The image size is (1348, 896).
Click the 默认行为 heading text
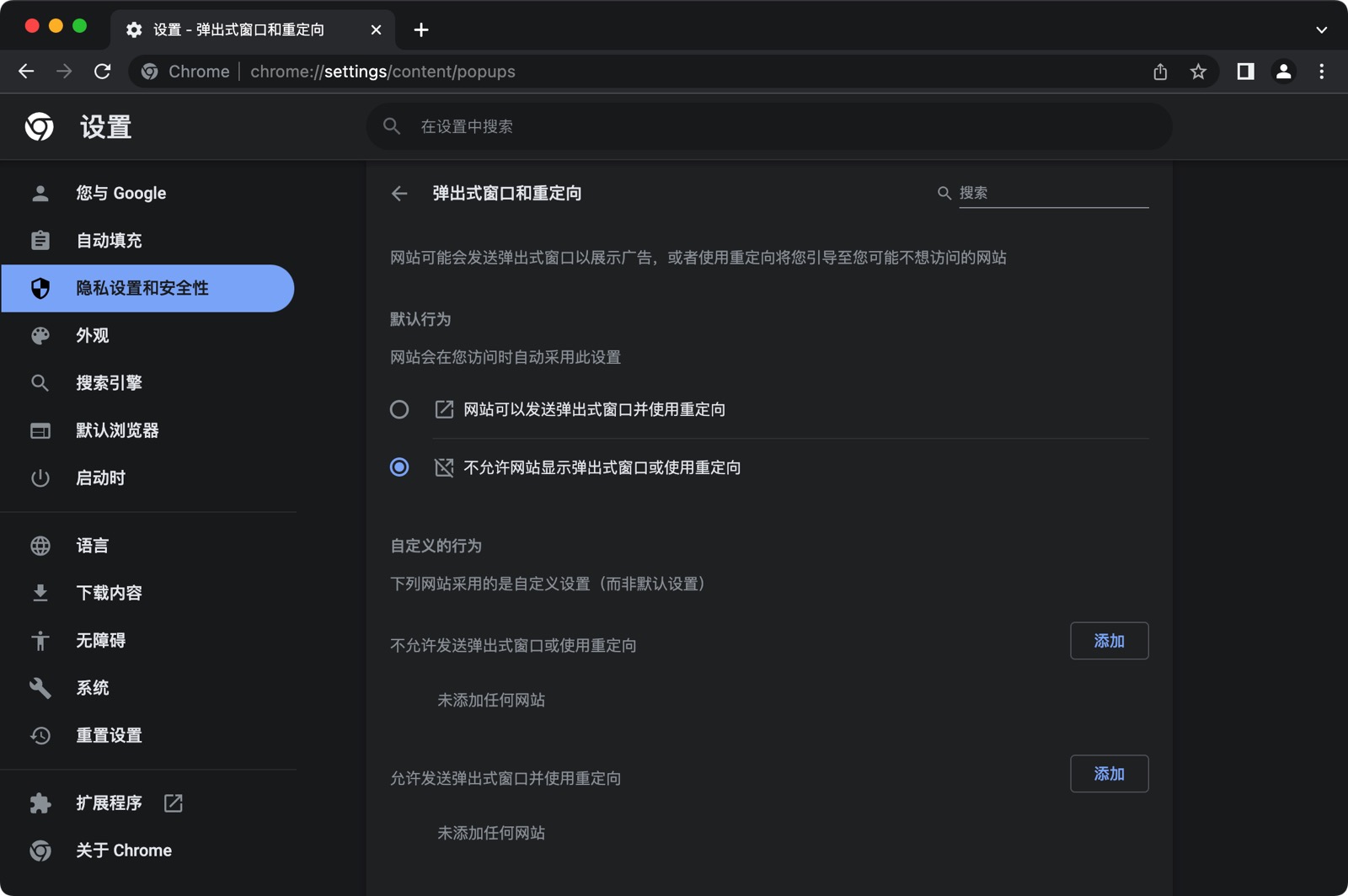[420, 319]
